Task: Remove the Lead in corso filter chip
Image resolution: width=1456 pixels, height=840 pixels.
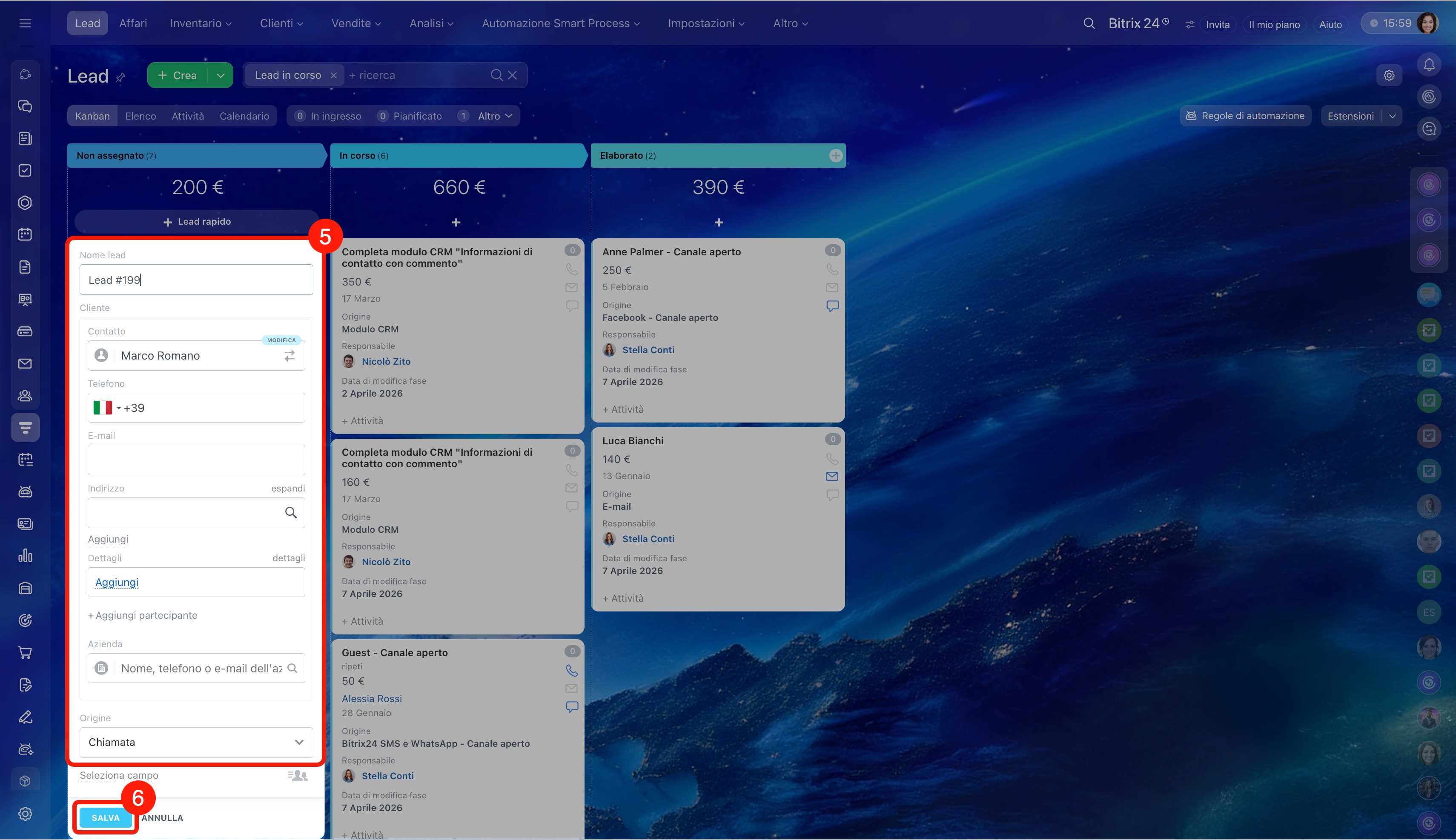Action: pos(333,76)
